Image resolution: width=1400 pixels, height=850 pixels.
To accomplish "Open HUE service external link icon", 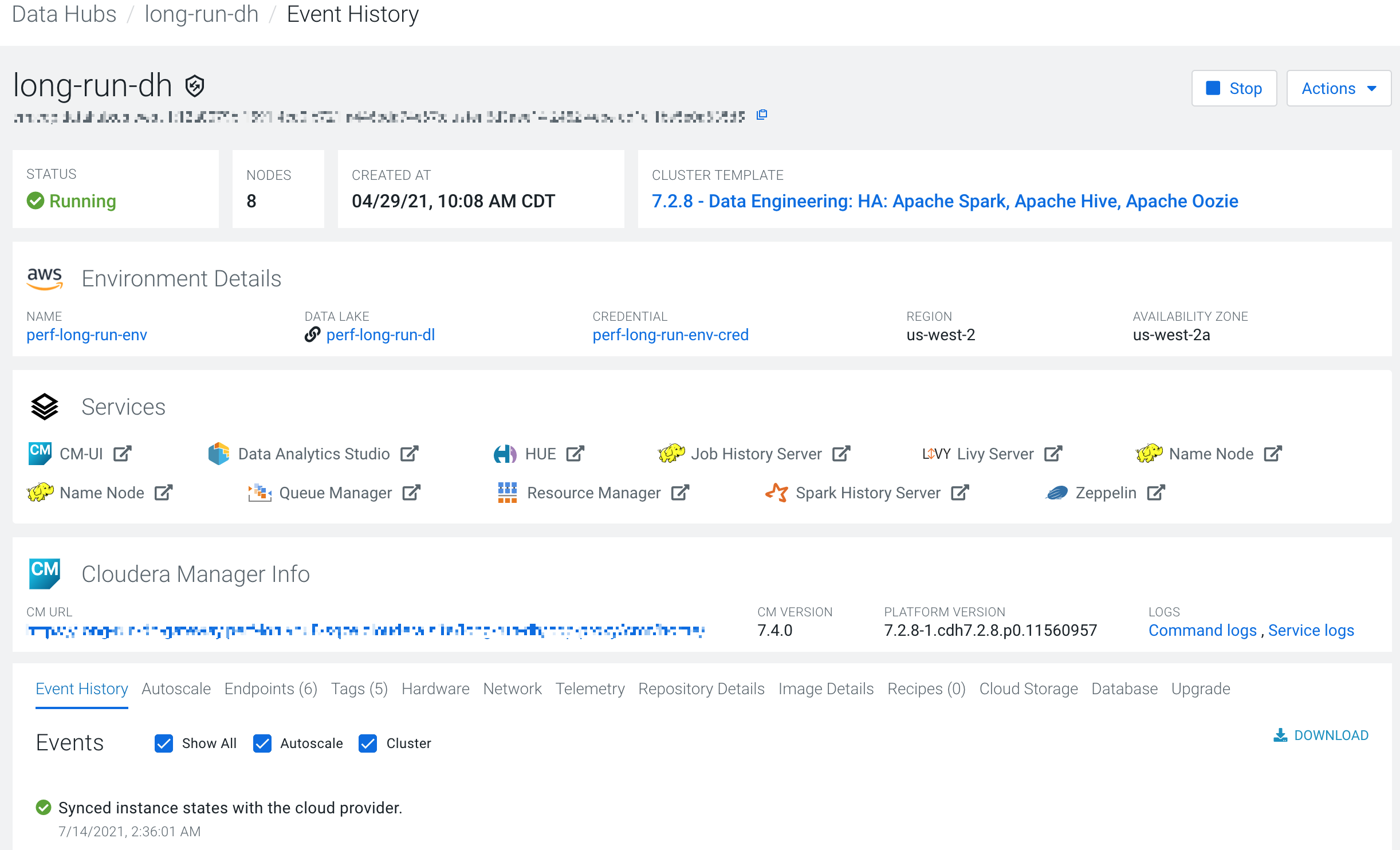I will coord(575,454).
